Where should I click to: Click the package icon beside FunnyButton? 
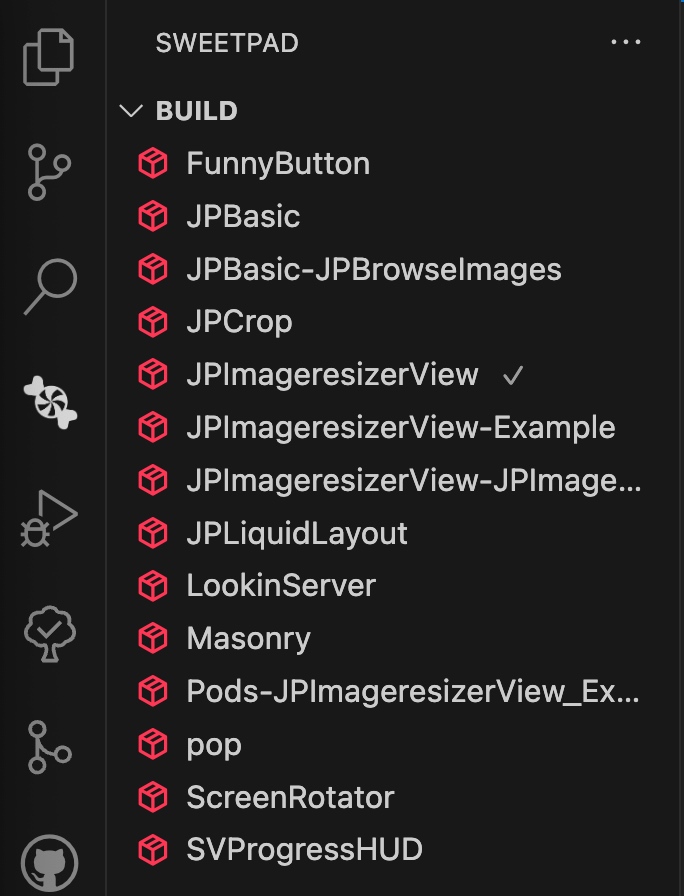coord(152,164)
